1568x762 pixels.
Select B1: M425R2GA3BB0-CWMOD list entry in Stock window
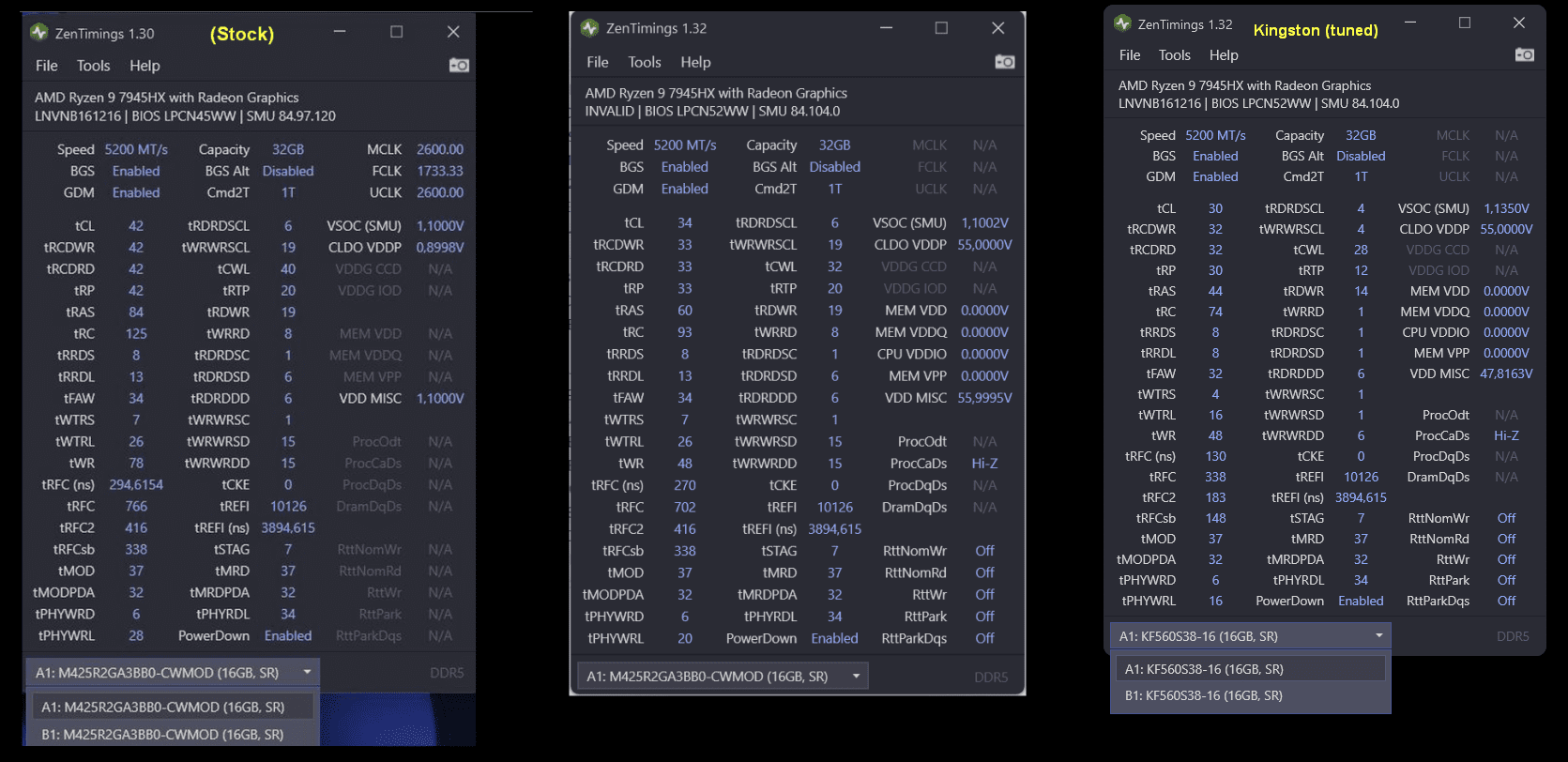click(173, 735)
